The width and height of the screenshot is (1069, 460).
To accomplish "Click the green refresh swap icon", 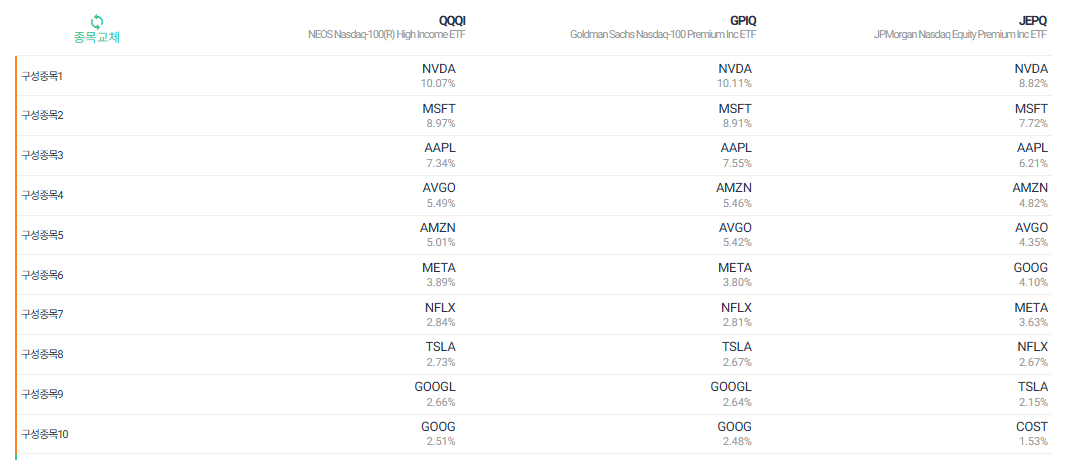I will tap(97, 22).
